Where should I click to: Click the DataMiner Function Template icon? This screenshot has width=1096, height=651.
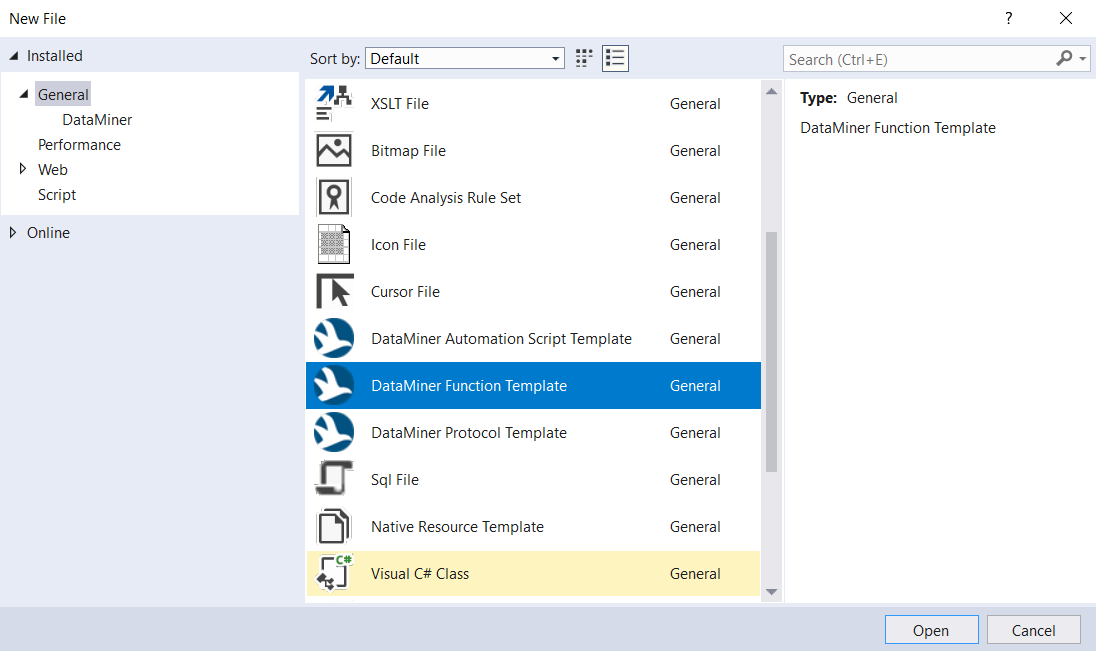tap(333, 385)
